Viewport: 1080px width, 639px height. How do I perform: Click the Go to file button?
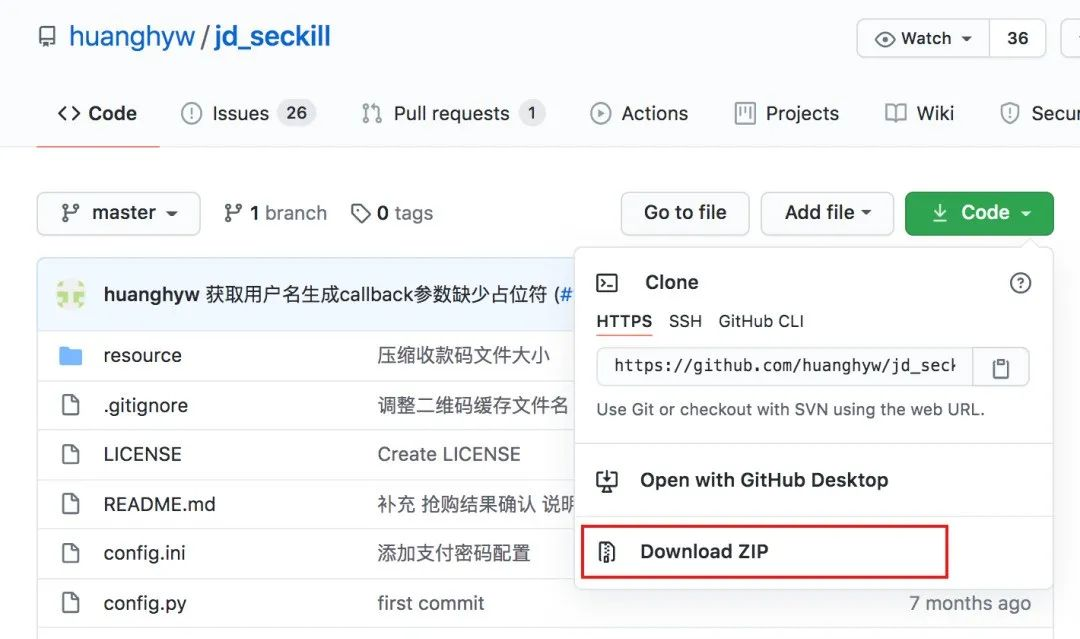pos(685,213)
